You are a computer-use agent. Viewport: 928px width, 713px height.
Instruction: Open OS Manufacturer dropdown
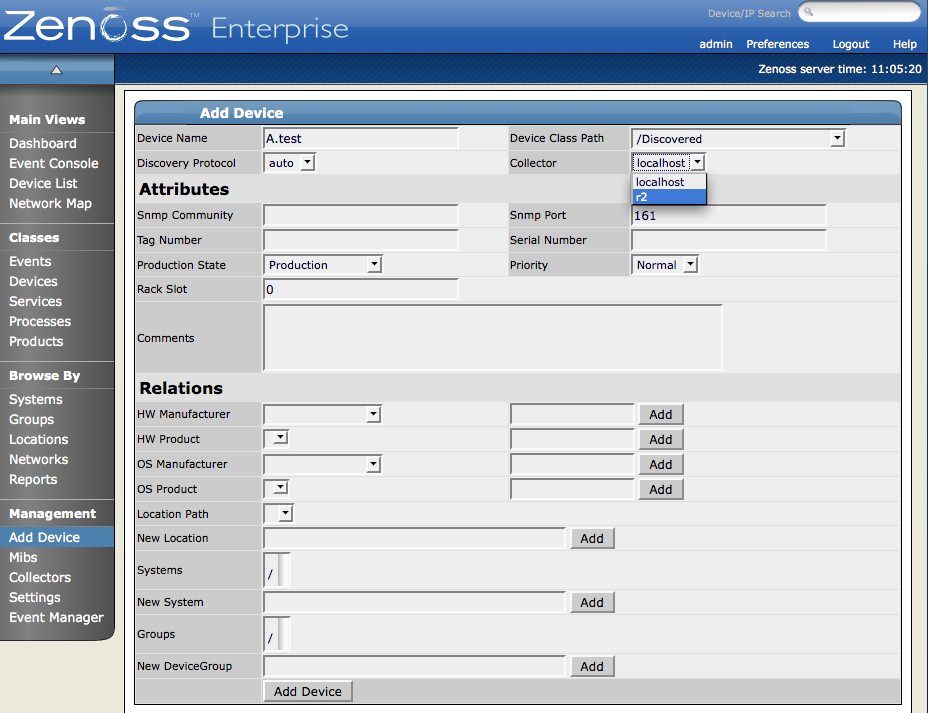tap(323, 464)
